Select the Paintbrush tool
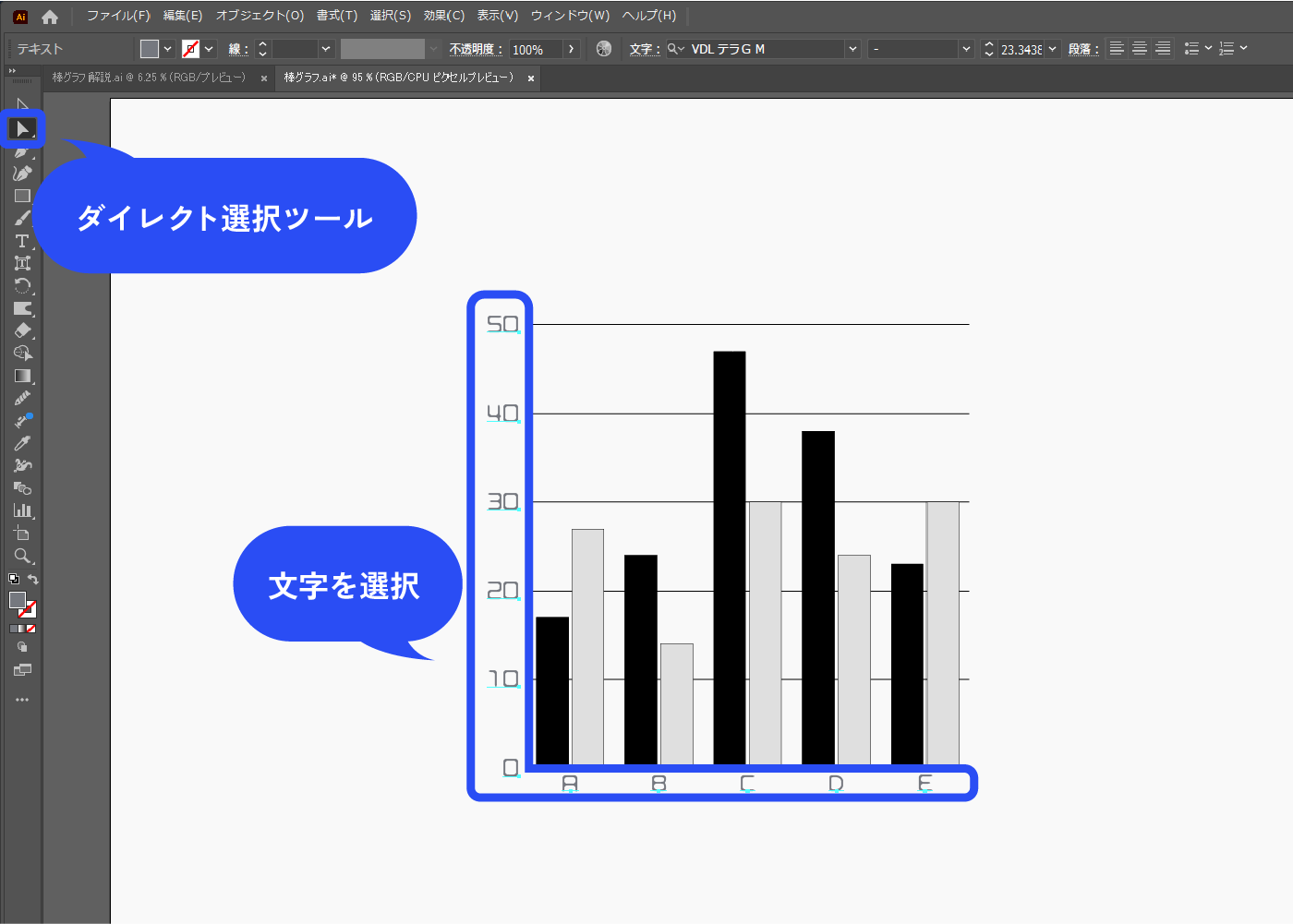The width and height of the screenshot is (1293, 924). [x=22, y=218]
